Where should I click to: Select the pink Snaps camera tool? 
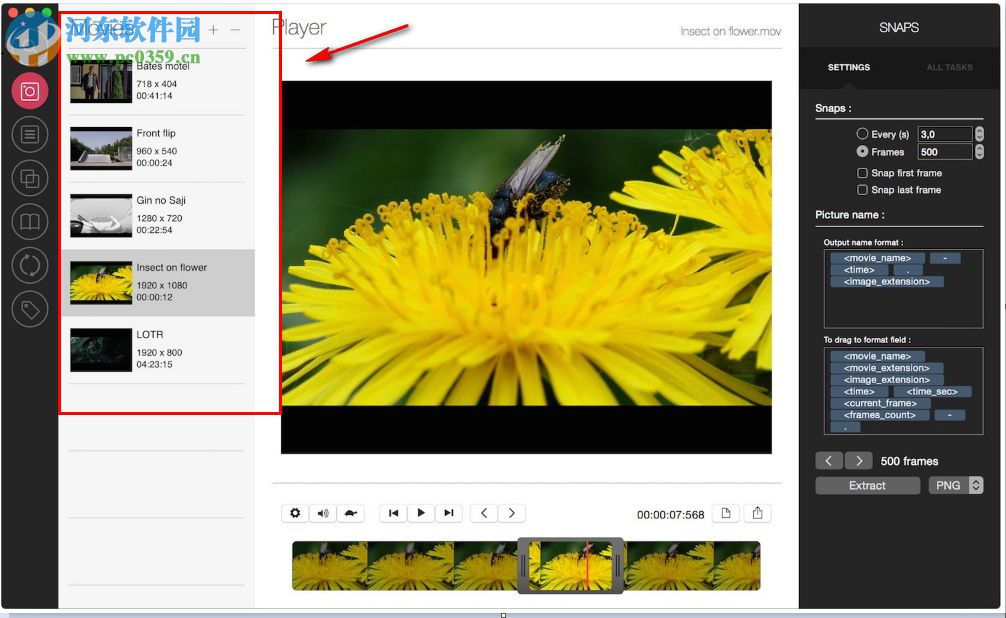pyautogui.click(x=30, y=90)
